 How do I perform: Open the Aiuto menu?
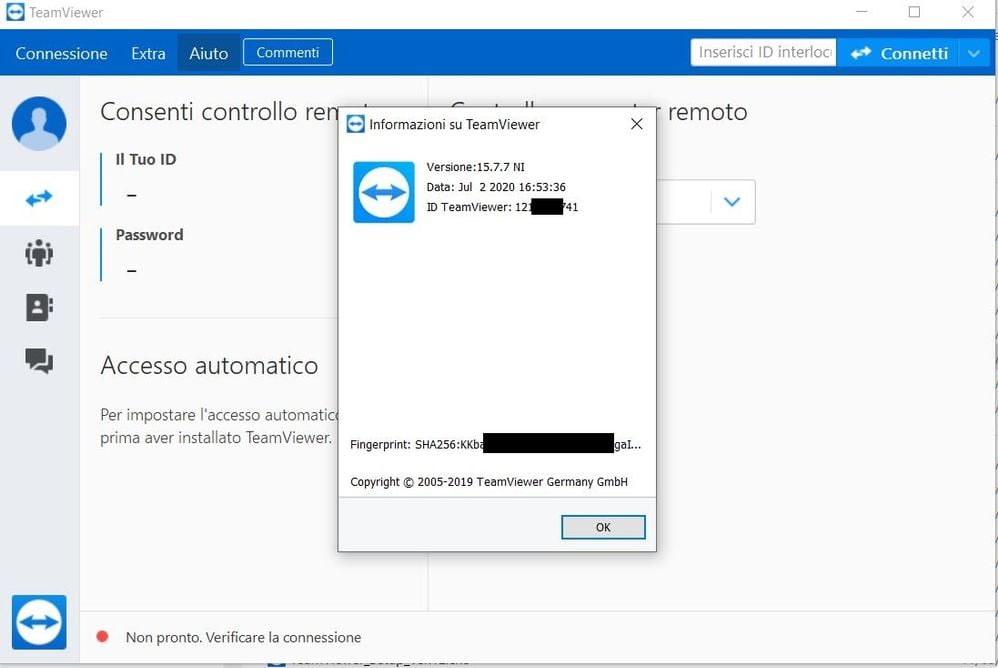(208, 53)
